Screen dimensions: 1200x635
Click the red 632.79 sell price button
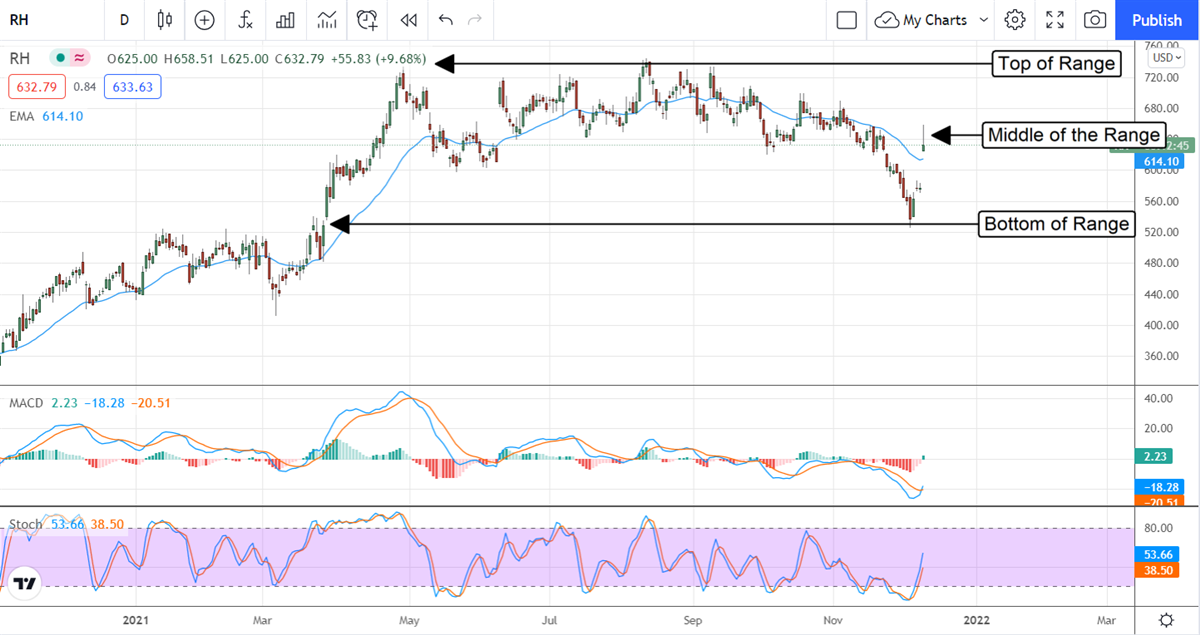coord(37,87)
